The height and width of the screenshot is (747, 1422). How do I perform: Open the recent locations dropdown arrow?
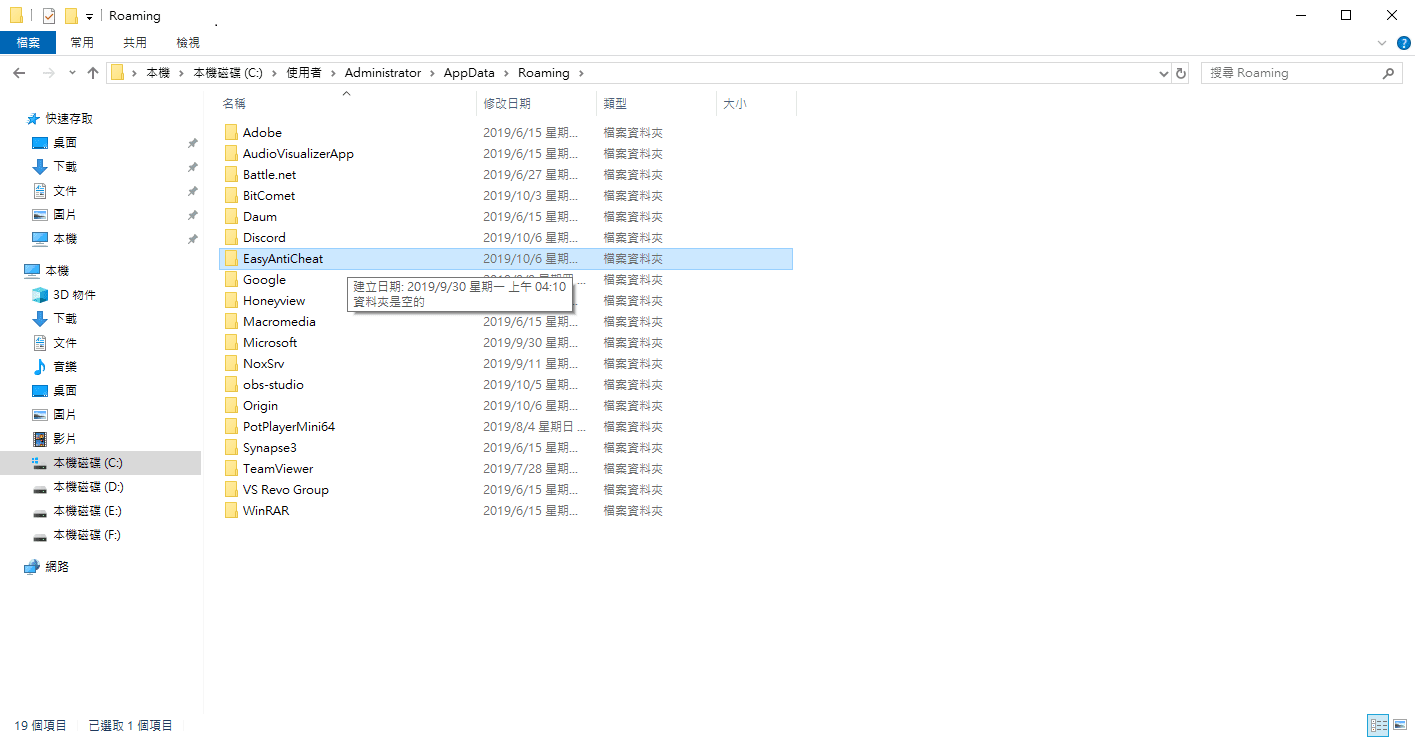pos(72,73)
